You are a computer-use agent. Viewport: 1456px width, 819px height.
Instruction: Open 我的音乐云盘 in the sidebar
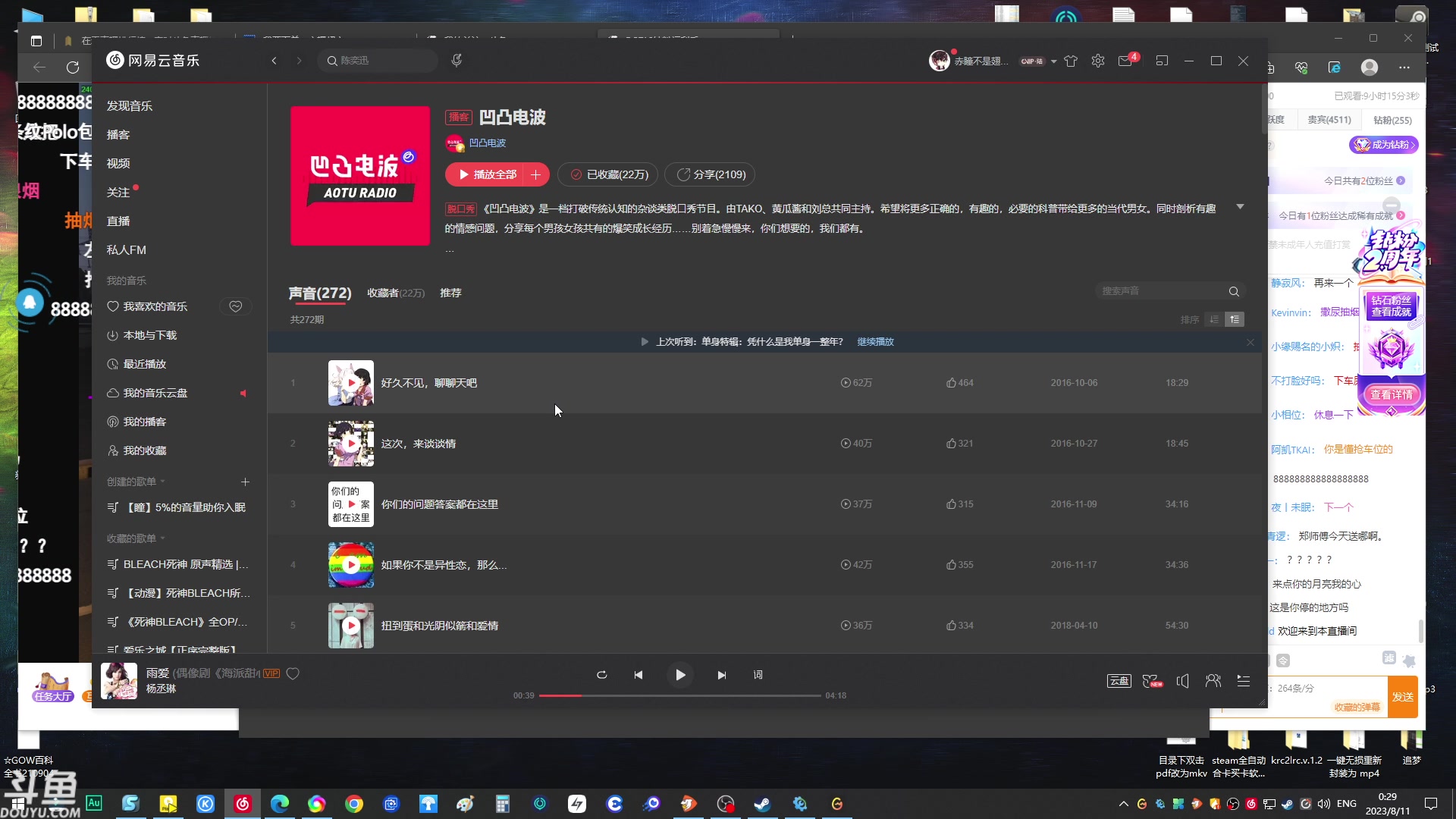147,393
